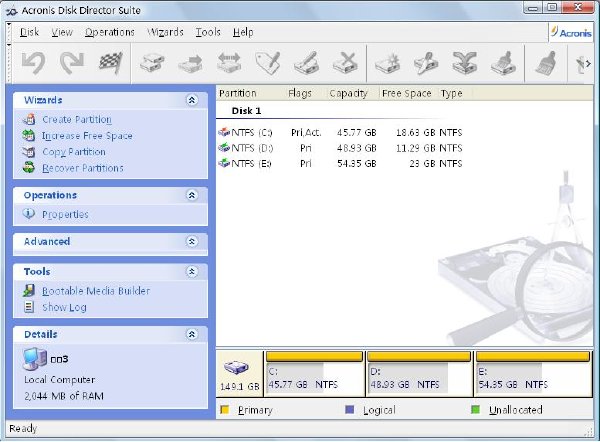The height and width of the screenshot is (442, 600).
Task: Open the View menu
Action: click(x=62, y=32)
